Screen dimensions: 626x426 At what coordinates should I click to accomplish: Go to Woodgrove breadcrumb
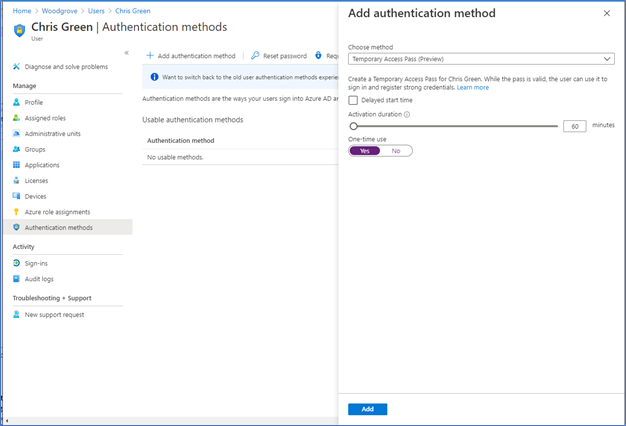[x=59, y=11]
